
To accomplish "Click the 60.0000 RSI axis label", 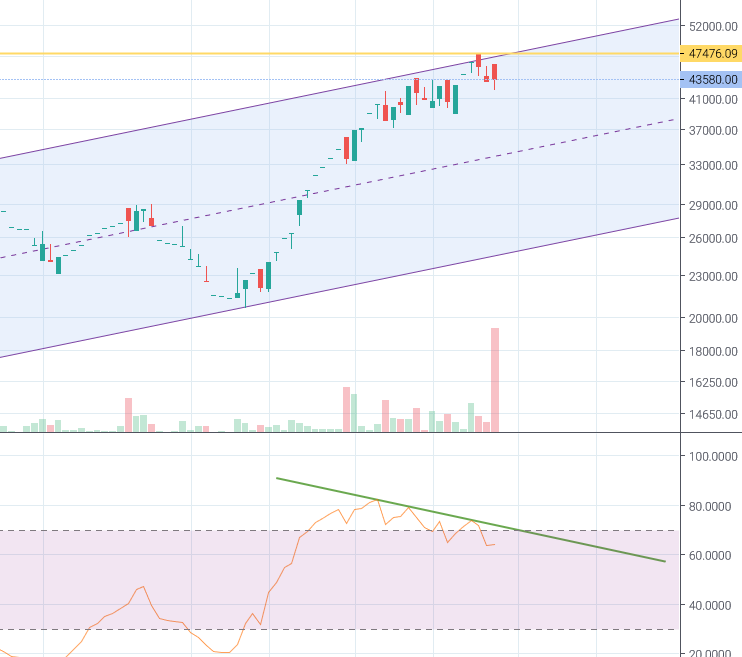I will click(710, 555).
